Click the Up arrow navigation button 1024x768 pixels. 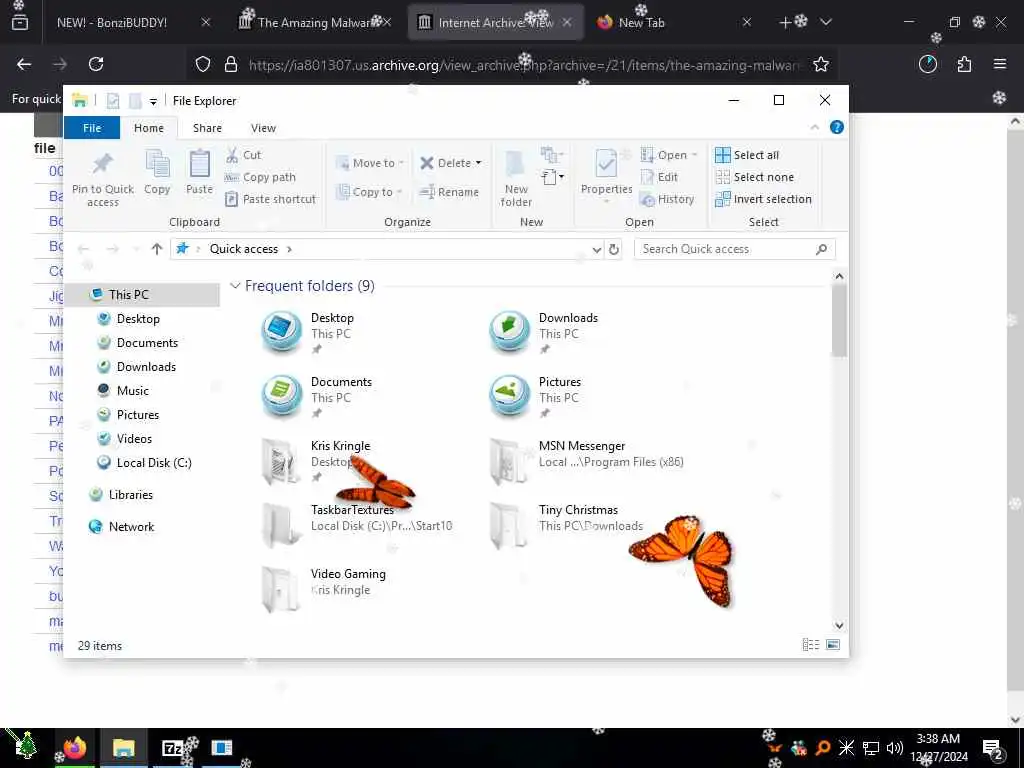(157, 249)
